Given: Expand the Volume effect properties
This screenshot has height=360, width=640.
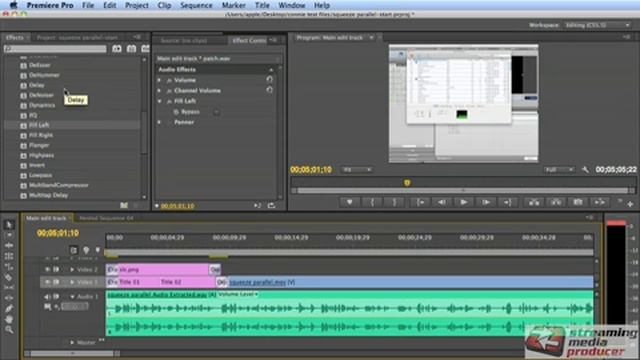Looking at the screenshot, I should [160, 80].
